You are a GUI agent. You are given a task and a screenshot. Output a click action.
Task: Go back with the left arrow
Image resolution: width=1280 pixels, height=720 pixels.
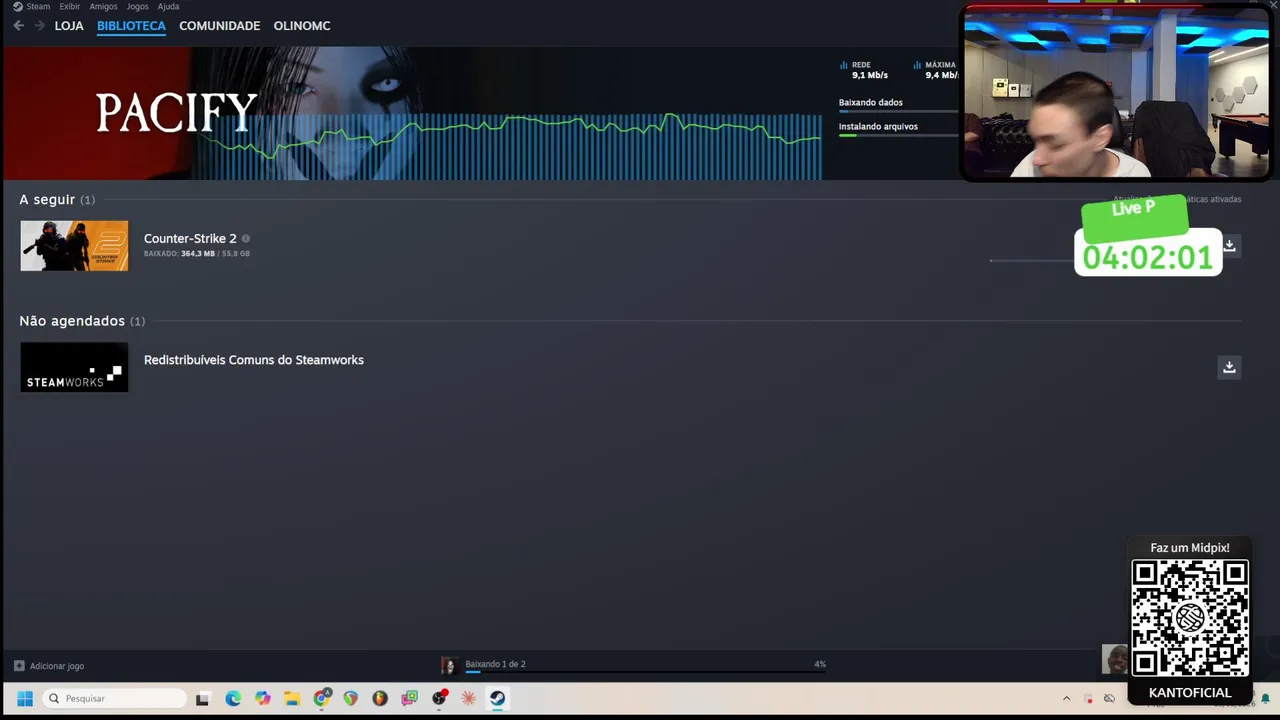18,25
